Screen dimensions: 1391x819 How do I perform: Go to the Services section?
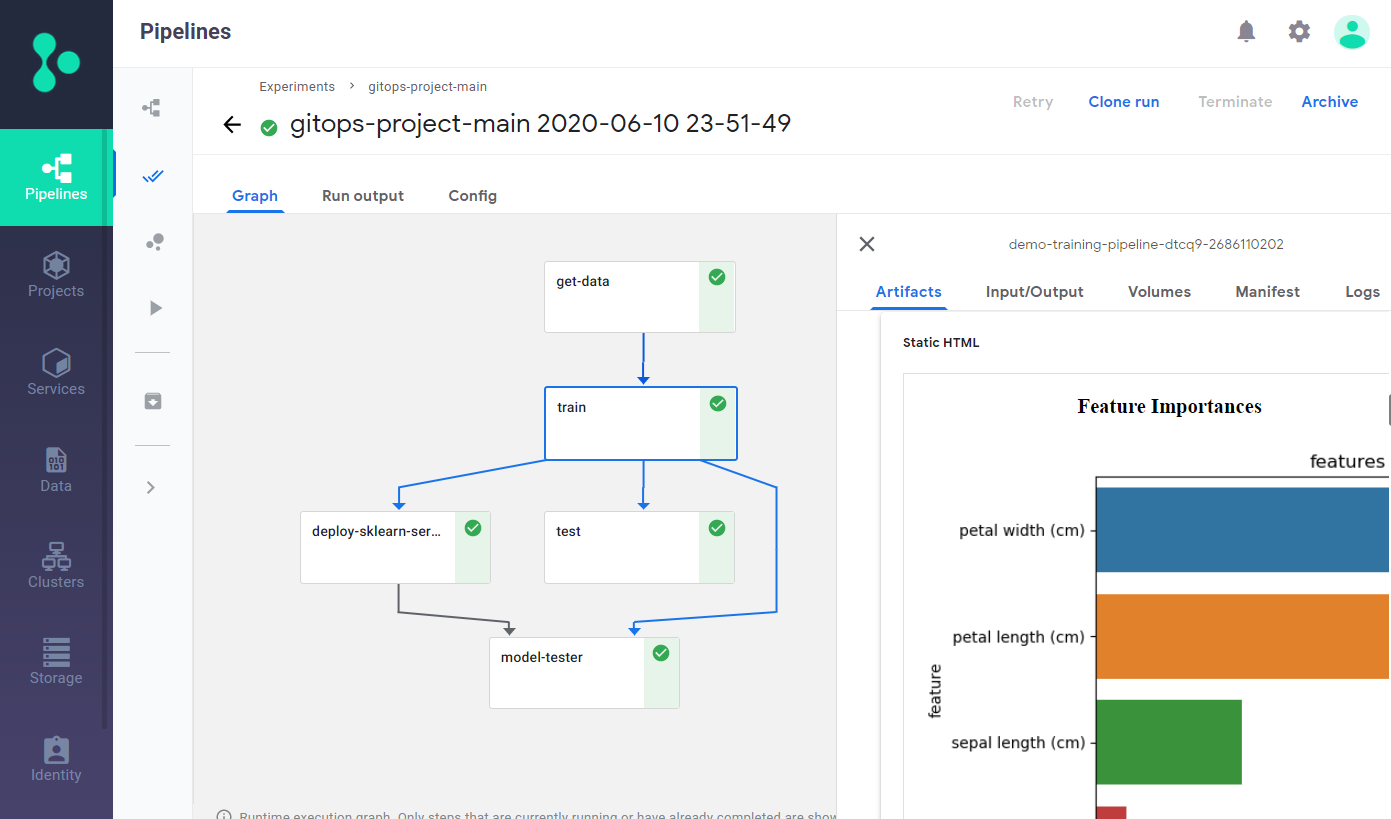click(56, 372)
